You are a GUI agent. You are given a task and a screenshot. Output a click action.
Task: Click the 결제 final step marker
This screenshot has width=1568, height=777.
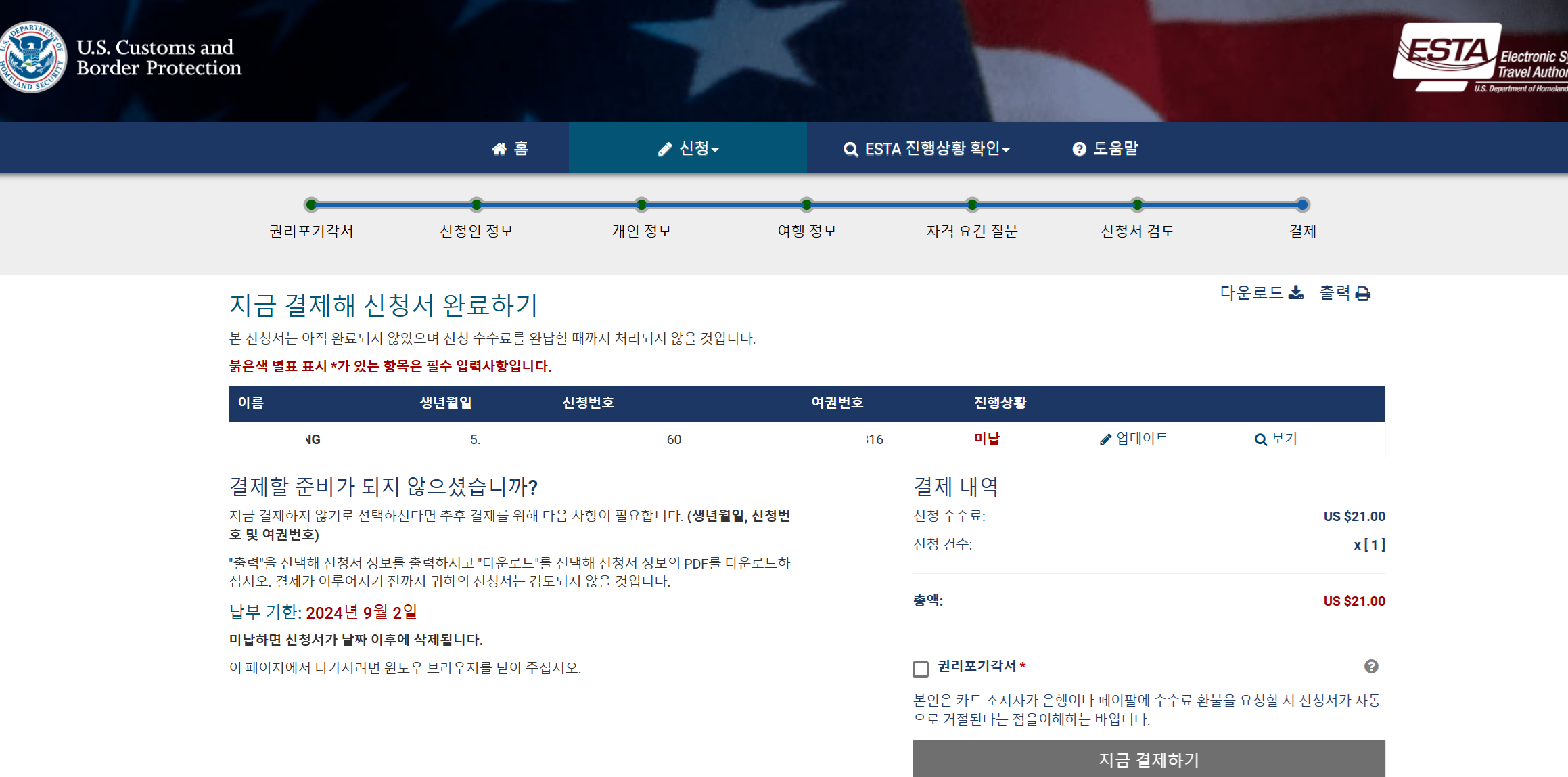click(1302, 204)
